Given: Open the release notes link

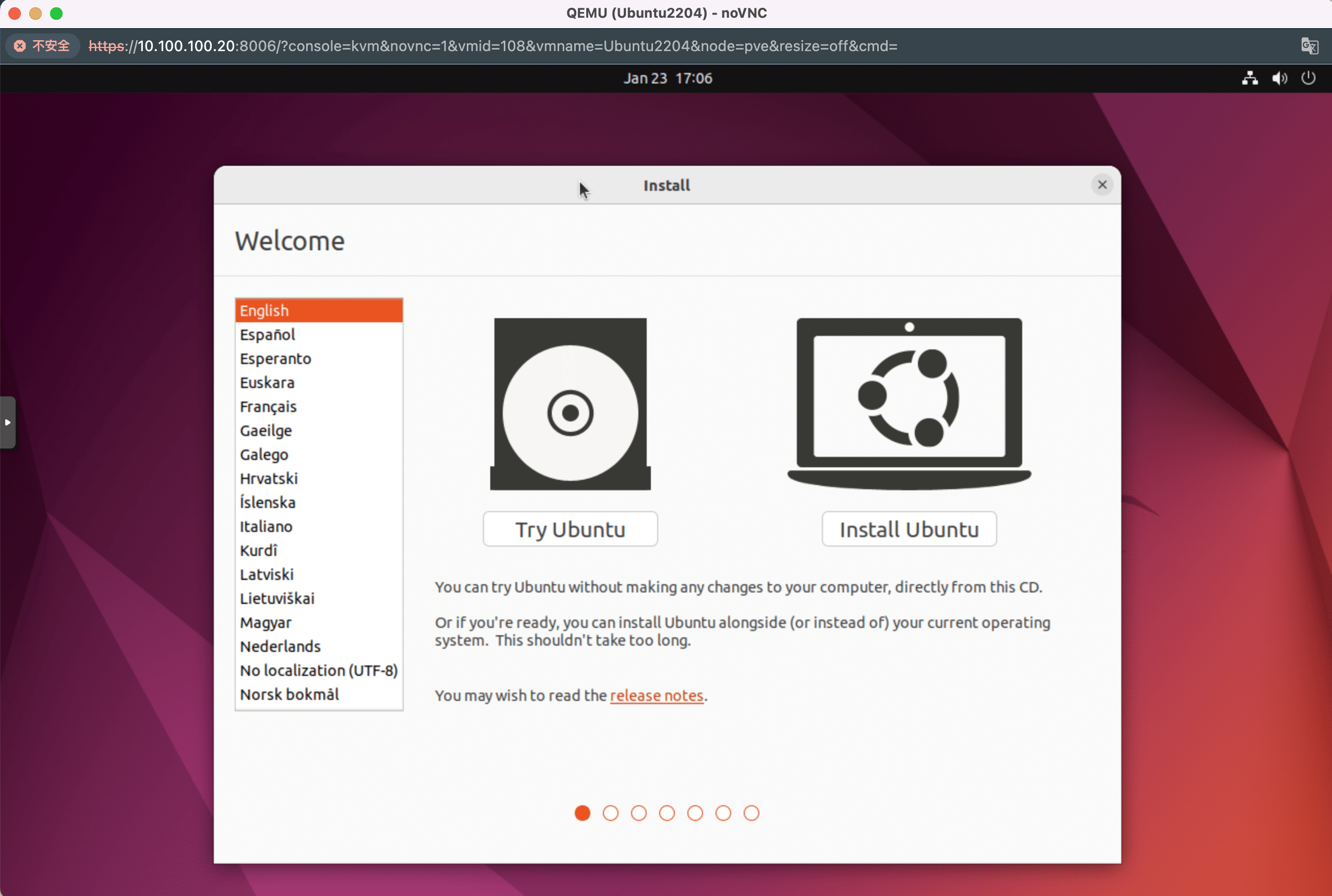Looking at the screenshot, I should pyautogui.click(x=657, y=695).
